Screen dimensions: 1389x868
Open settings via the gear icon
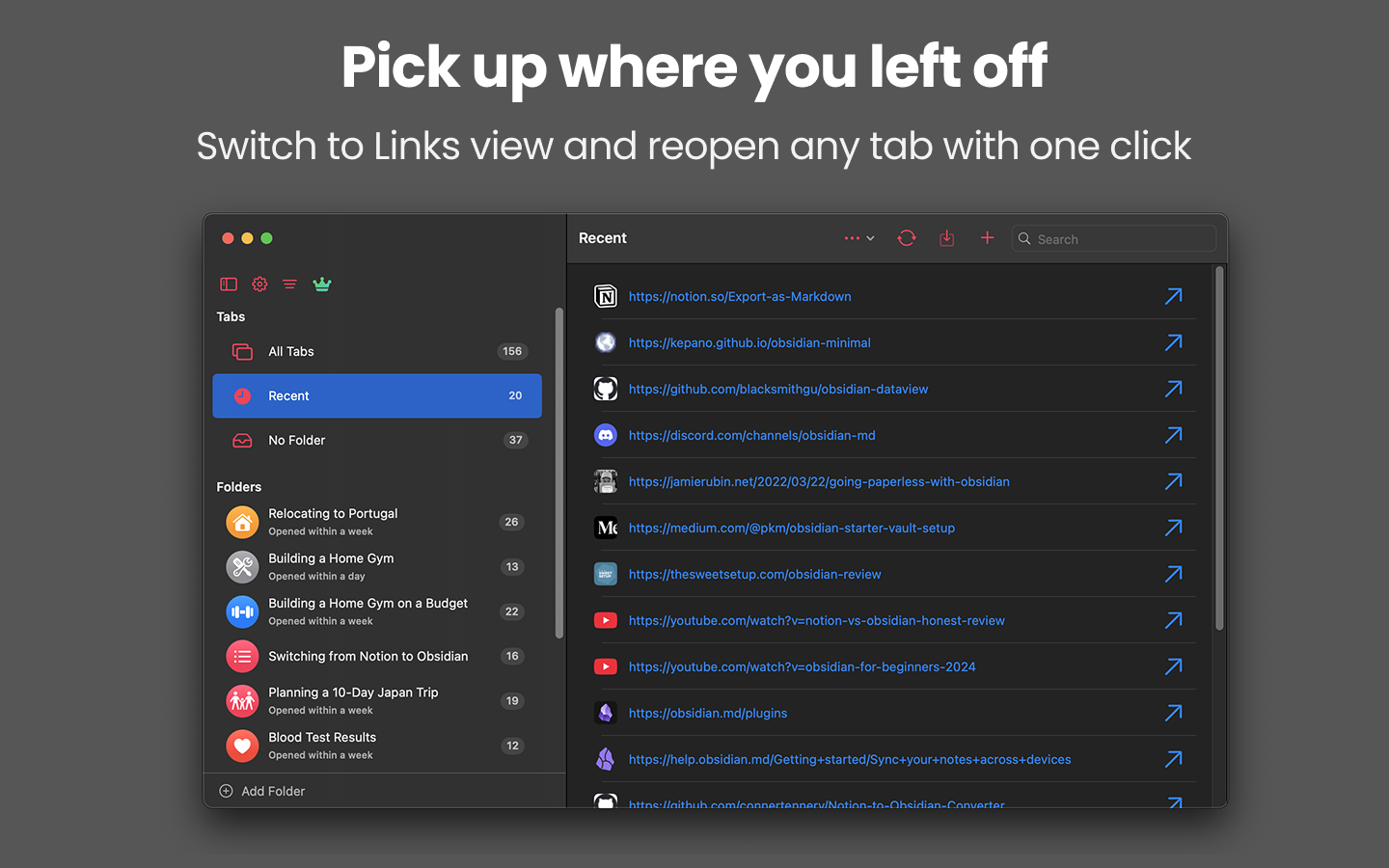click(259, 285)
